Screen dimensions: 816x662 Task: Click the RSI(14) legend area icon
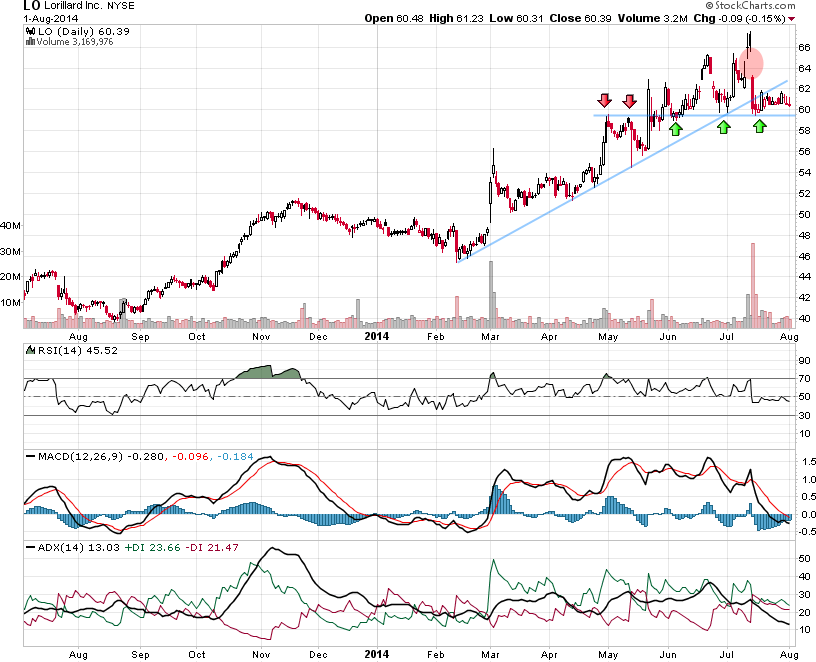click(30, 350)
